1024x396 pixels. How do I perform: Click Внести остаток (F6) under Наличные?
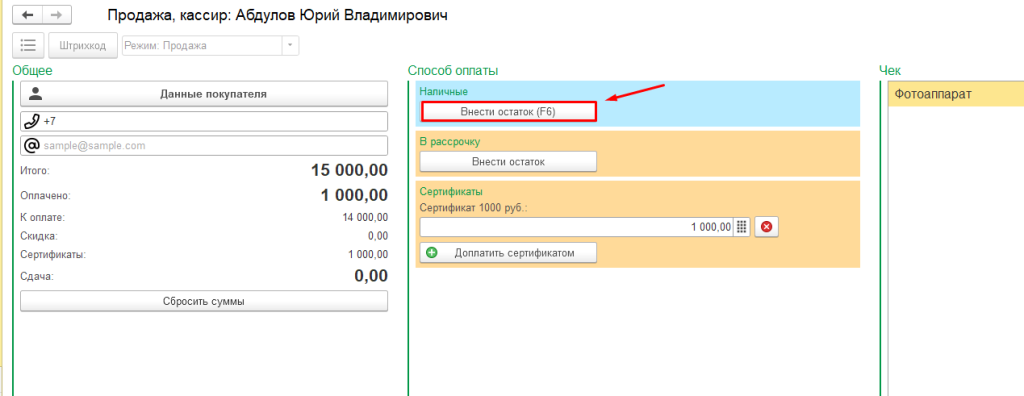point(508,112)
